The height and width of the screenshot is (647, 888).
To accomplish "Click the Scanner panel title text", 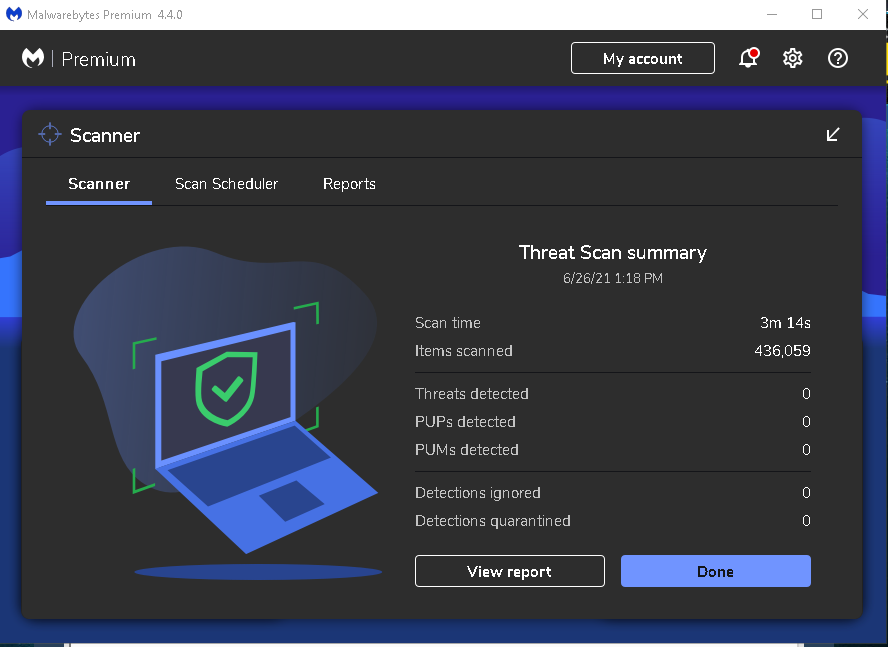I will coord(105,135).
